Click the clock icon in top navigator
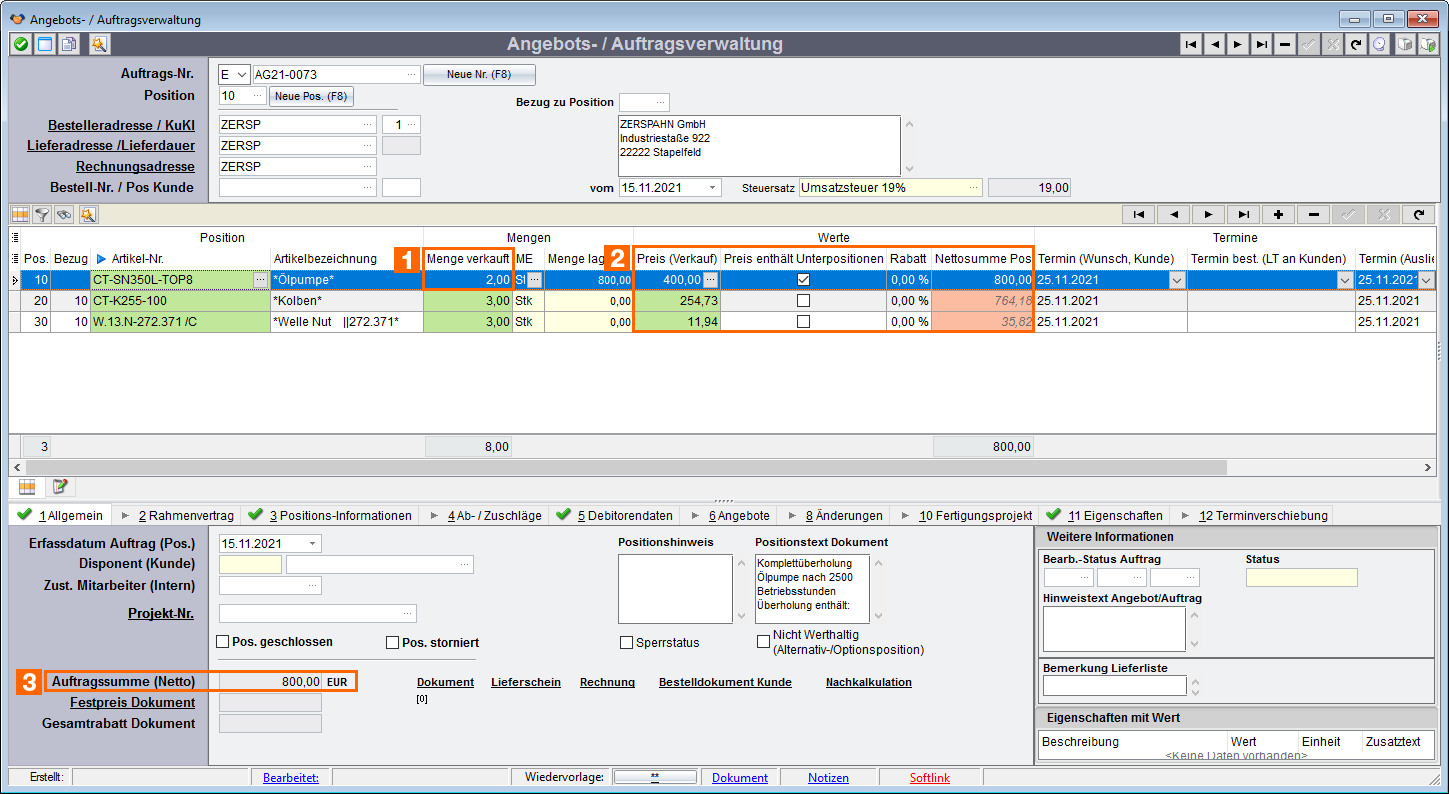1449x794 pixels. 1379,44
